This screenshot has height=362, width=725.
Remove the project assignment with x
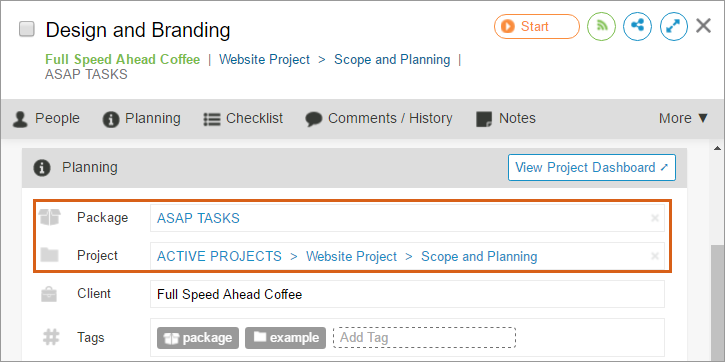(x=655, y=256)
